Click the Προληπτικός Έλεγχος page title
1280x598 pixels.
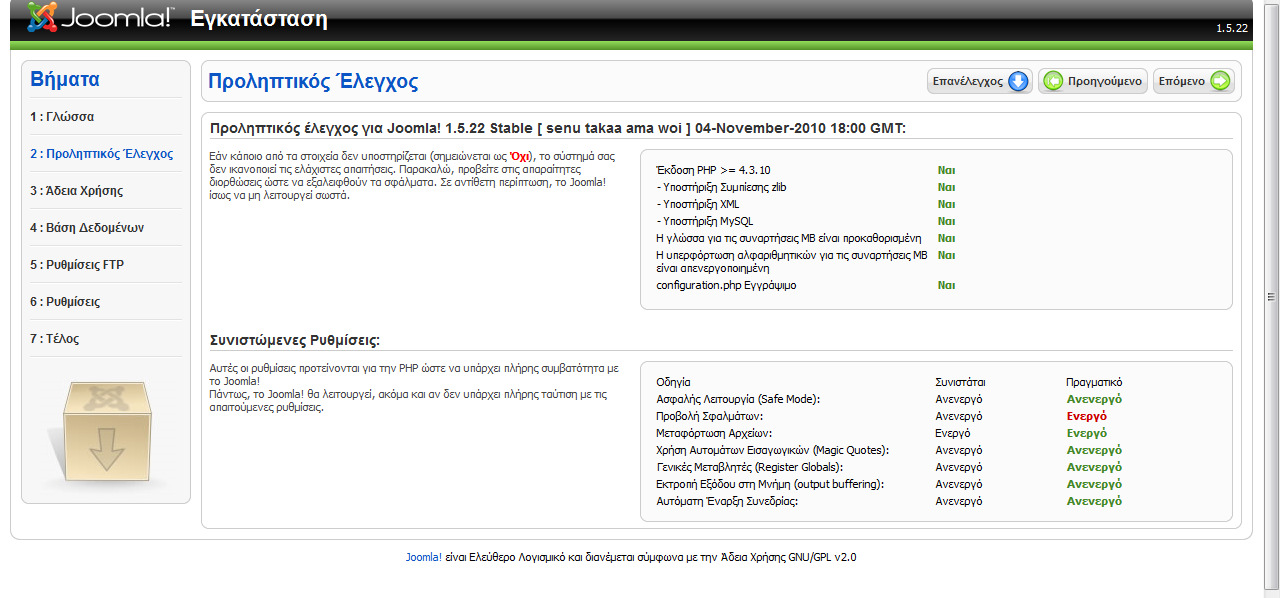click(x=313, y=82)
